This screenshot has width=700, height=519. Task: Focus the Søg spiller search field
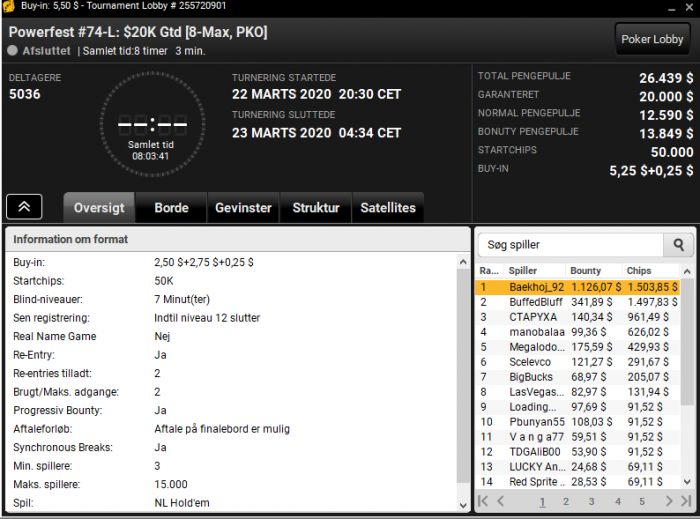(571, 245)
